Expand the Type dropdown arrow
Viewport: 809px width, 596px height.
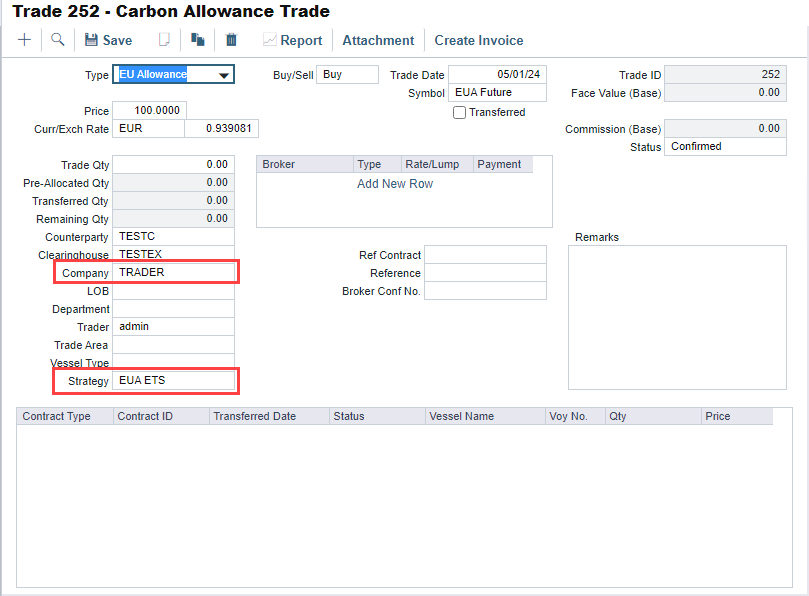click(225, 75)
